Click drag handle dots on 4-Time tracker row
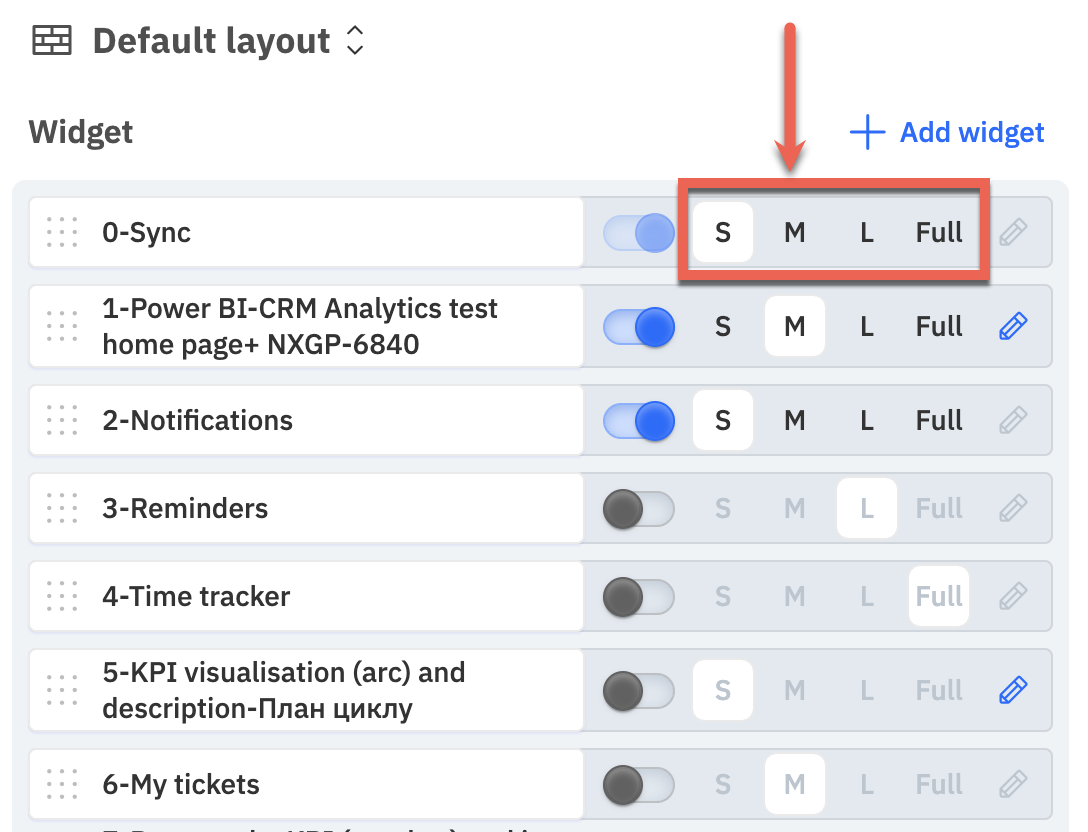Viewport: 1088px width, 832px height. (62, 596)
